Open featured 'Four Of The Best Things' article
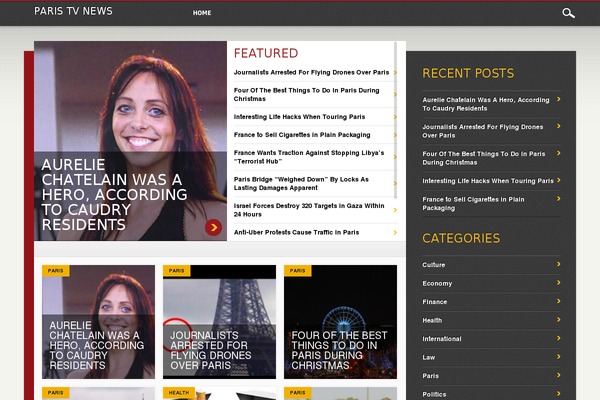Screen dimensions: 600x400 tap(307, 95)
